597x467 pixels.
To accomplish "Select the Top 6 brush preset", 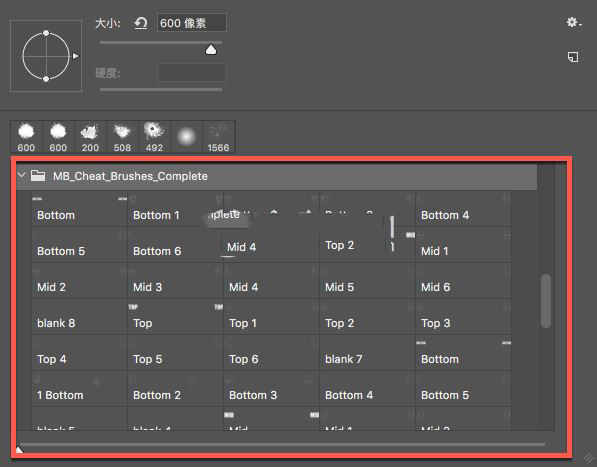I will (x=271, y=353).
